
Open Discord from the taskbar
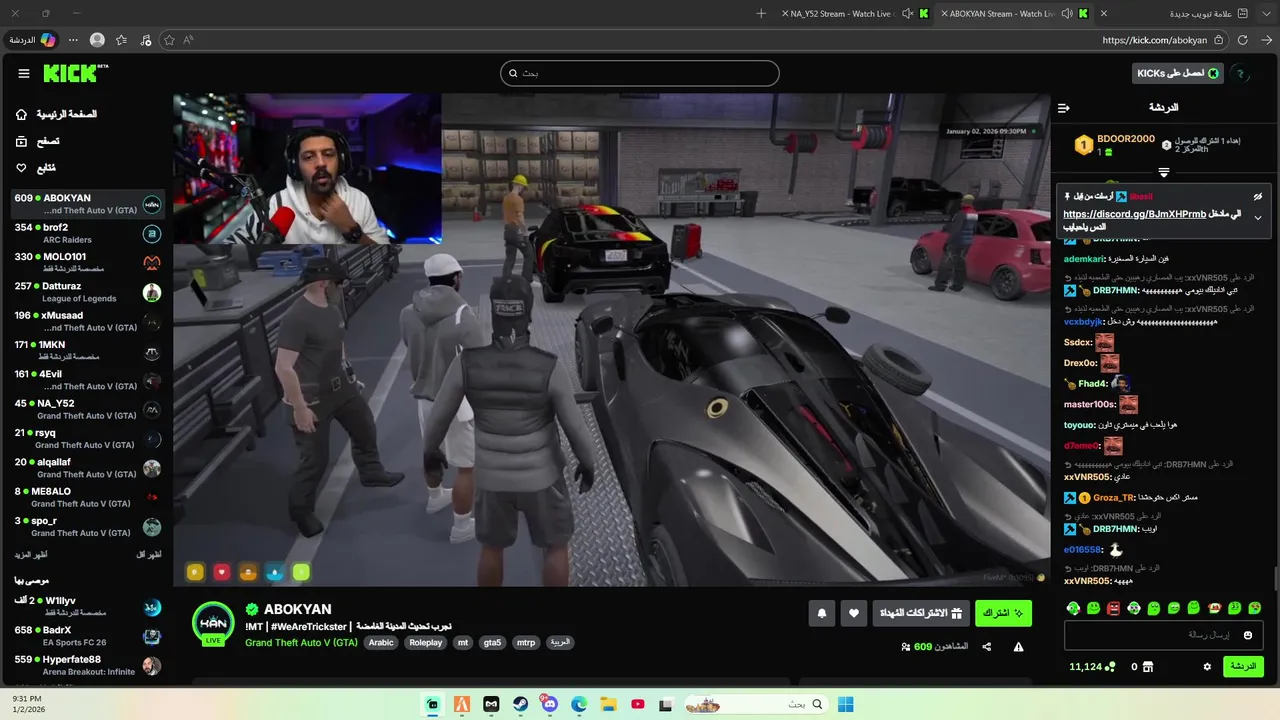click(x=549, y=704)
